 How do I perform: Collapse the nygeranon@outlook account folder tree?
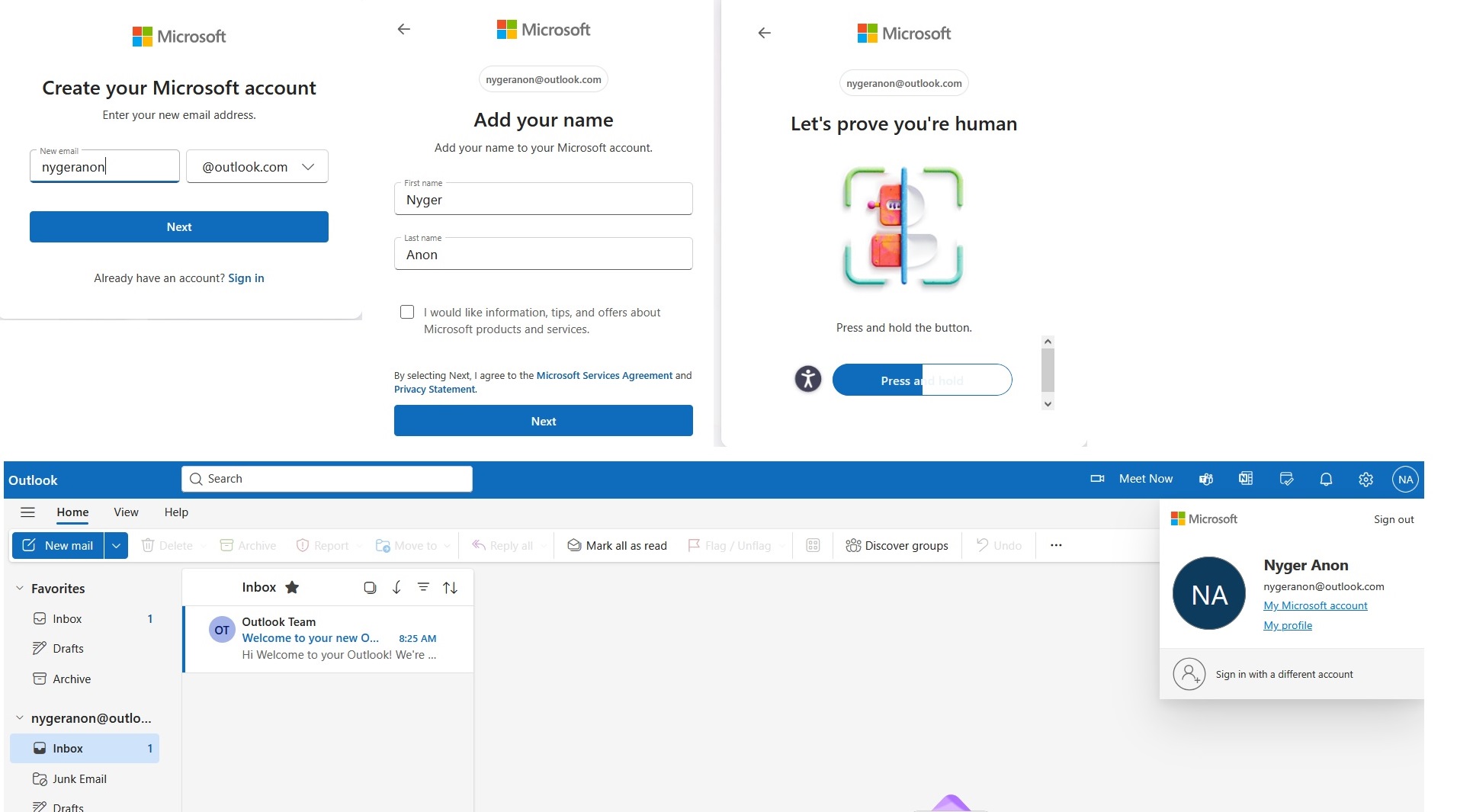click(20, 718)
